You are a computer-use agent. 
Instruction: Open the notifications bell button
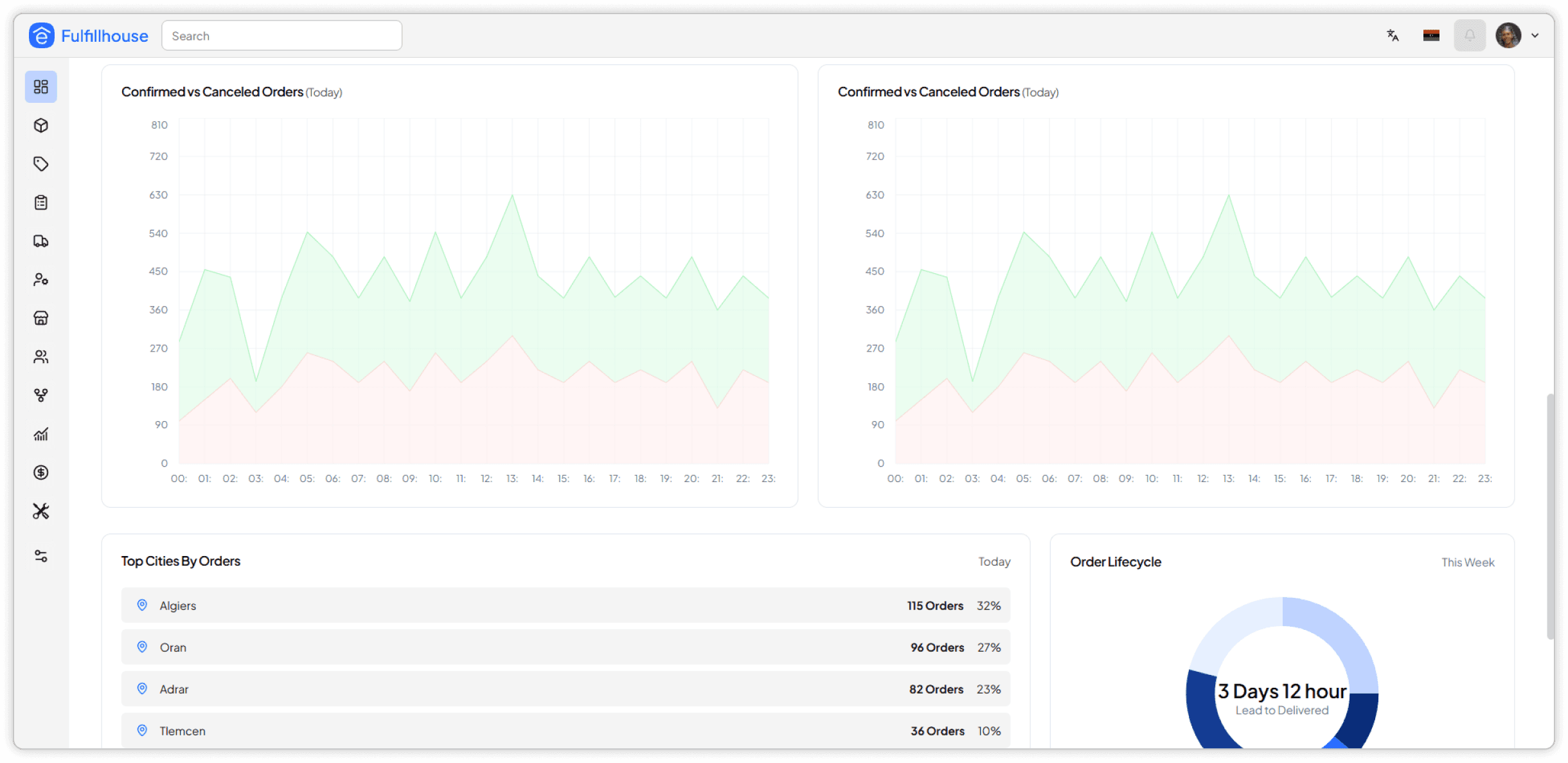[1470, 35]
